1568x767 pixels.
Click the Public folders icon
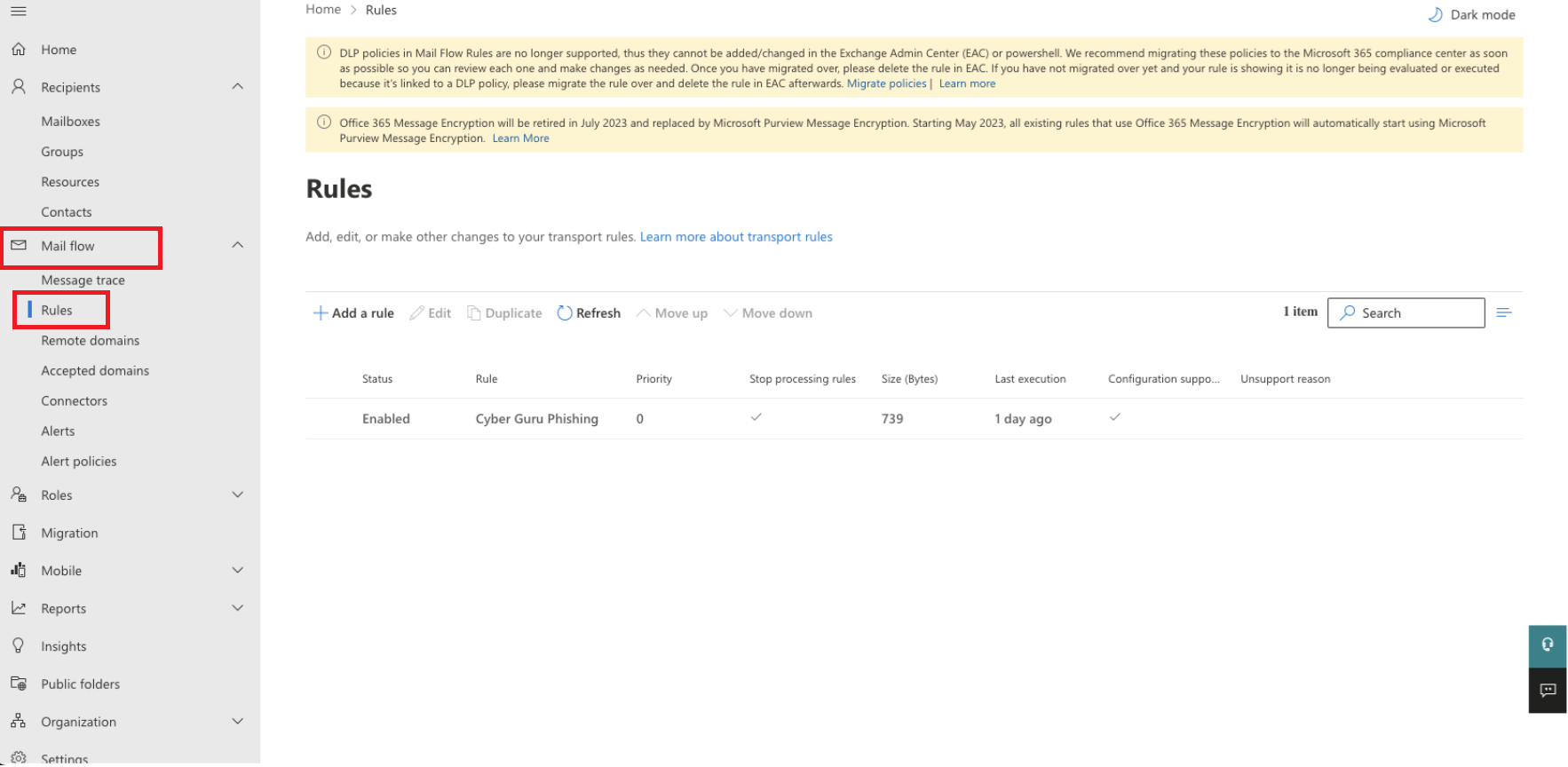click(x=19, y=684)
